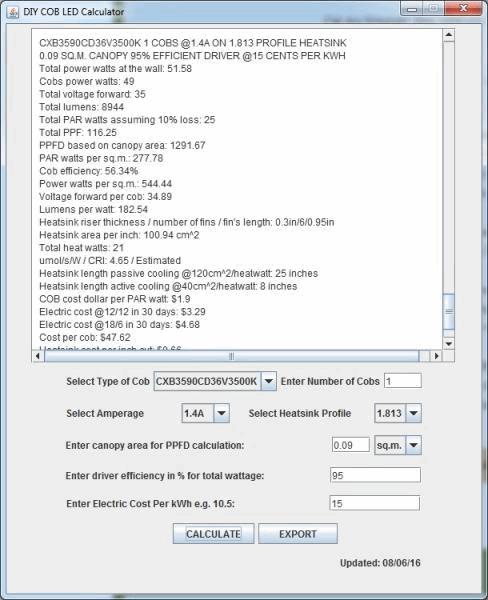
Task: Click the 'Cost per cob: $47.62' line
Action: [x=85, y=338]
